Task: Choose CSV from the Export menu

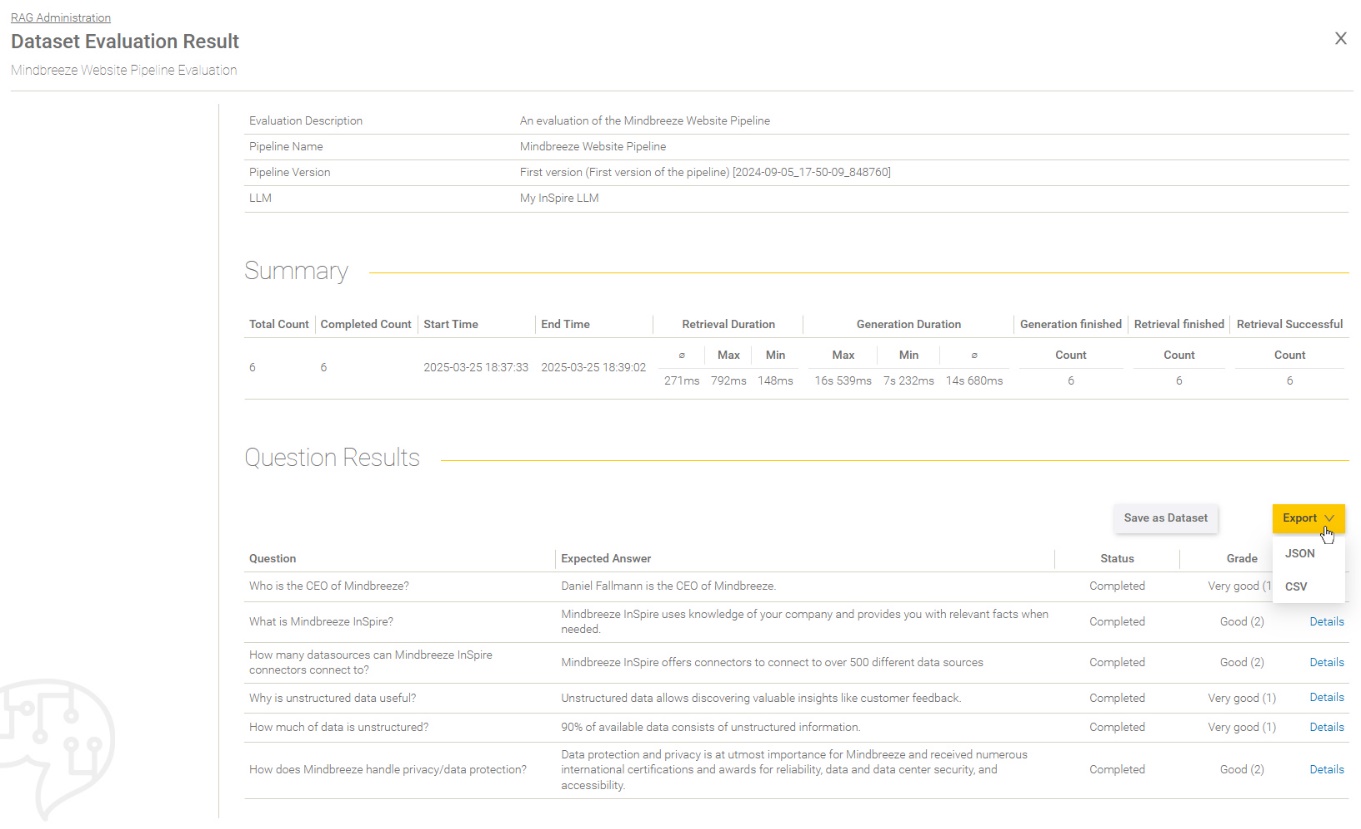Action: click(1296, 586)
